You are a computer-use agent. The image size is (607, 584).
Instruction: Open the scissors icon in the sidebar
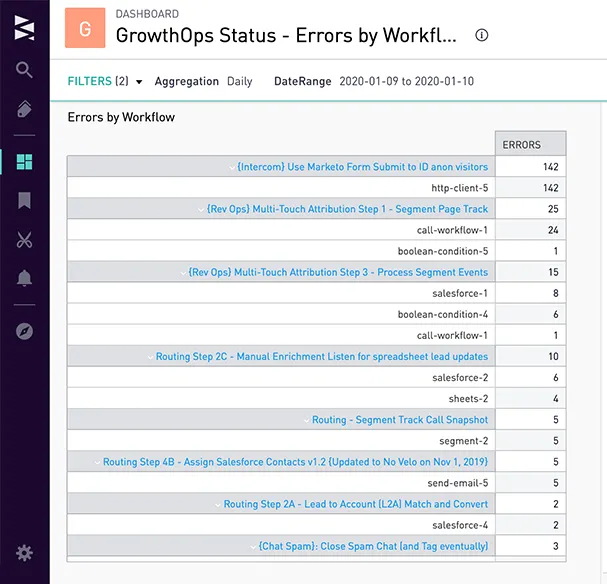[24, 240]
